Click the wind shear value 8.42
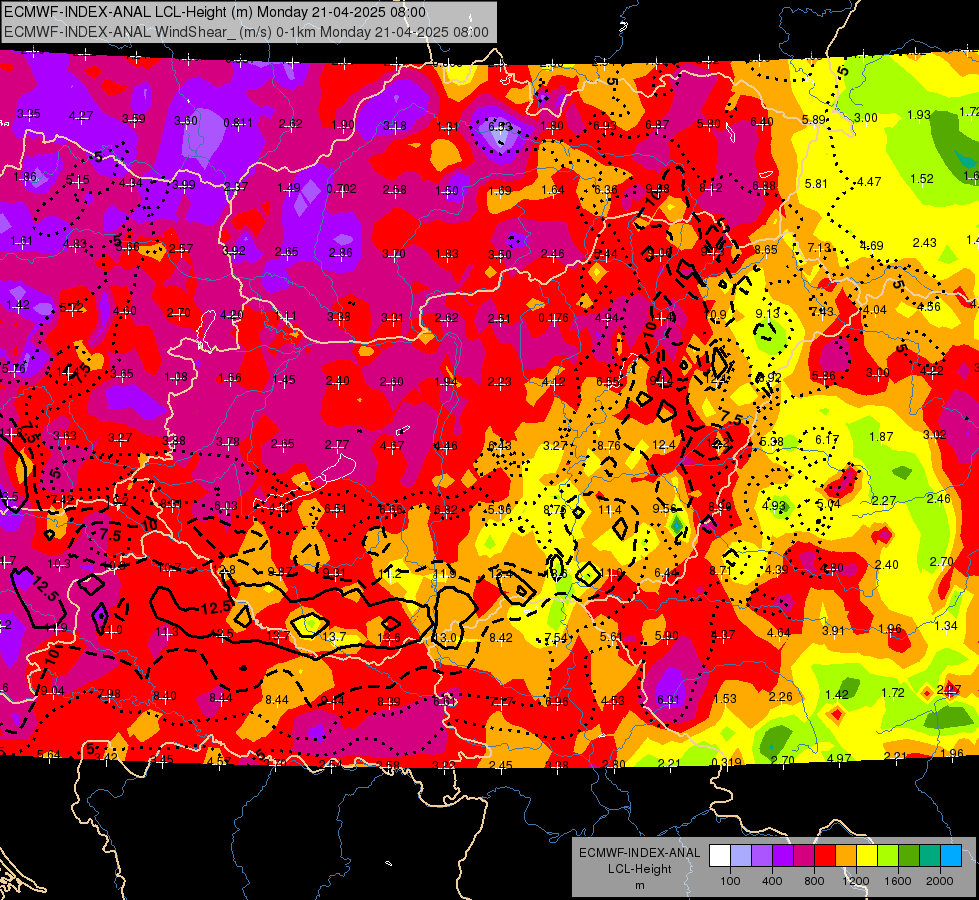The image size is (979, 900). 501,638
